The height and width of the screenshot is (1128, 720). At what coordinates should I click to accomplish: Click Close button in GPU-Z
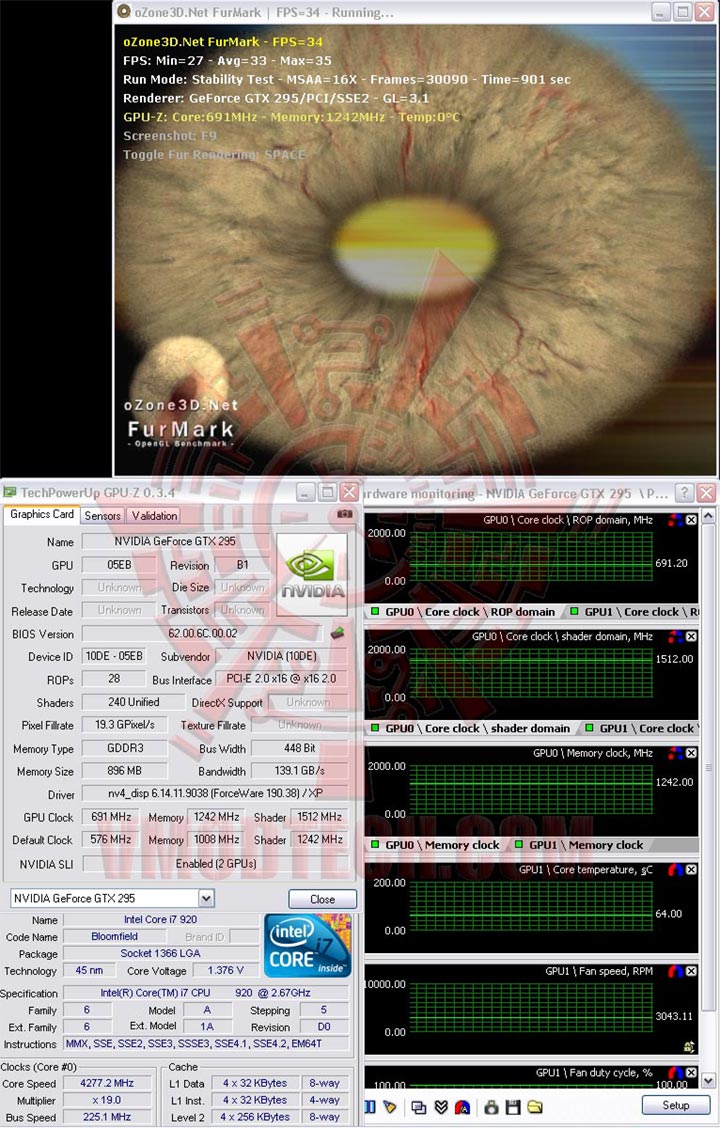click(x=322, y=899)
